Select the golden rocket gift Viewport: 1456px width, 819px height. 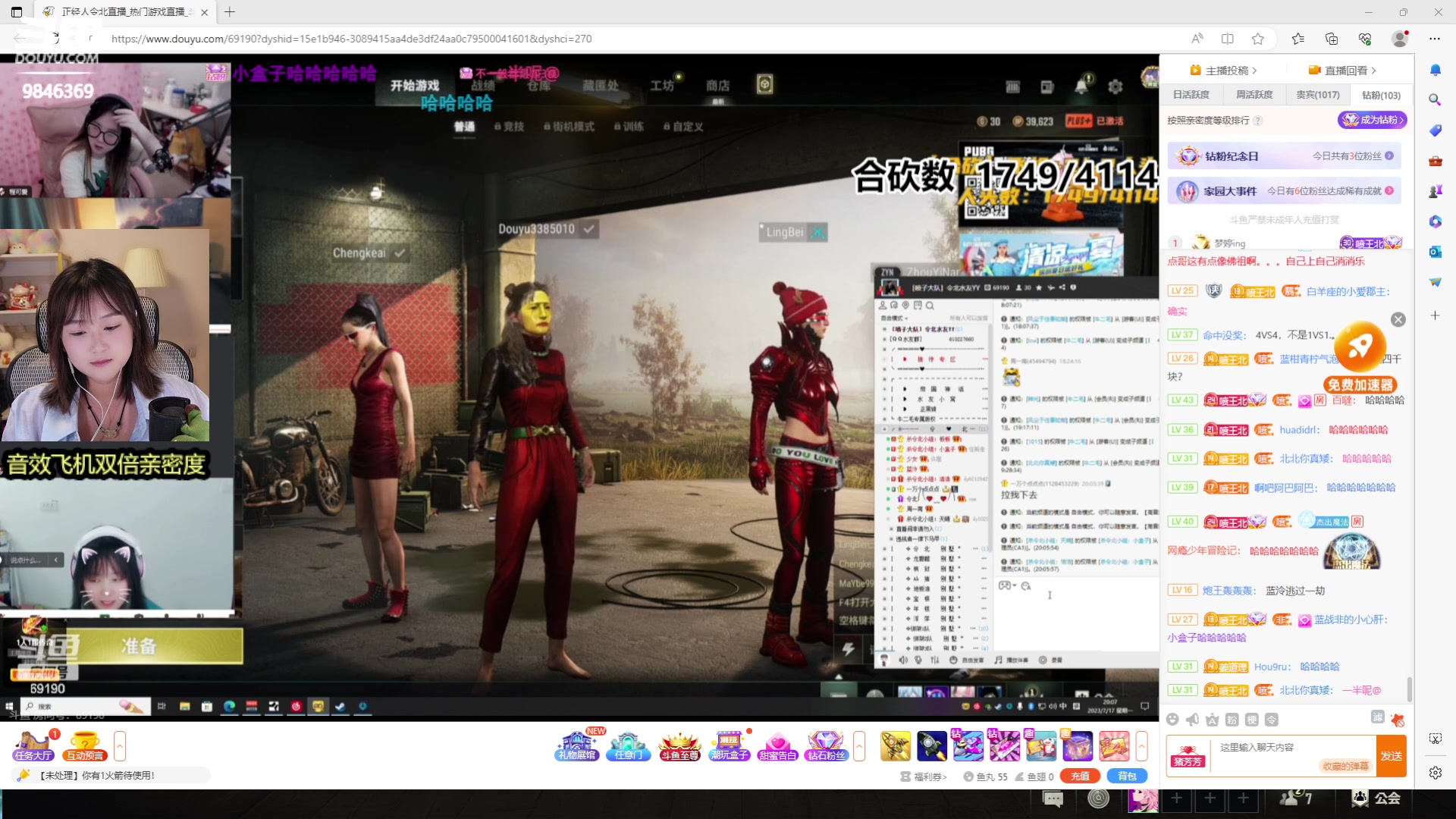click(895, 746)
